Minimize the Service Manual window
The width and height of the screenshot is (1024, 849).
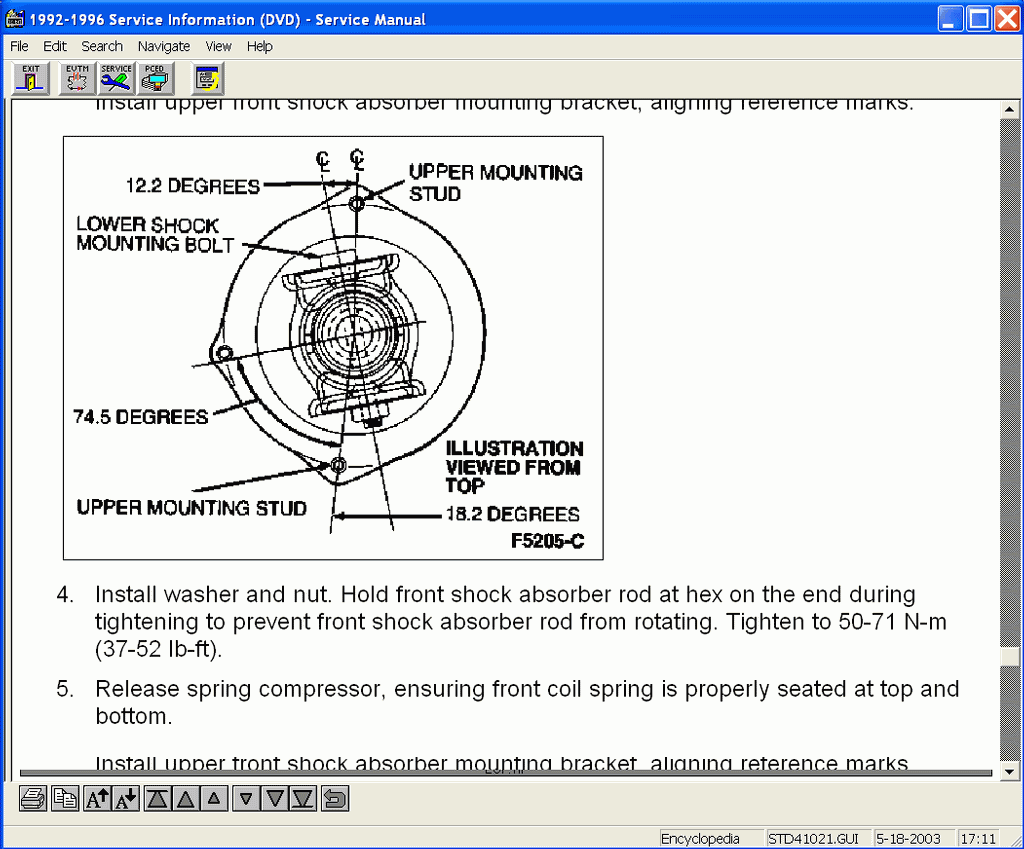pyautogui.click(x=950, y=18)
